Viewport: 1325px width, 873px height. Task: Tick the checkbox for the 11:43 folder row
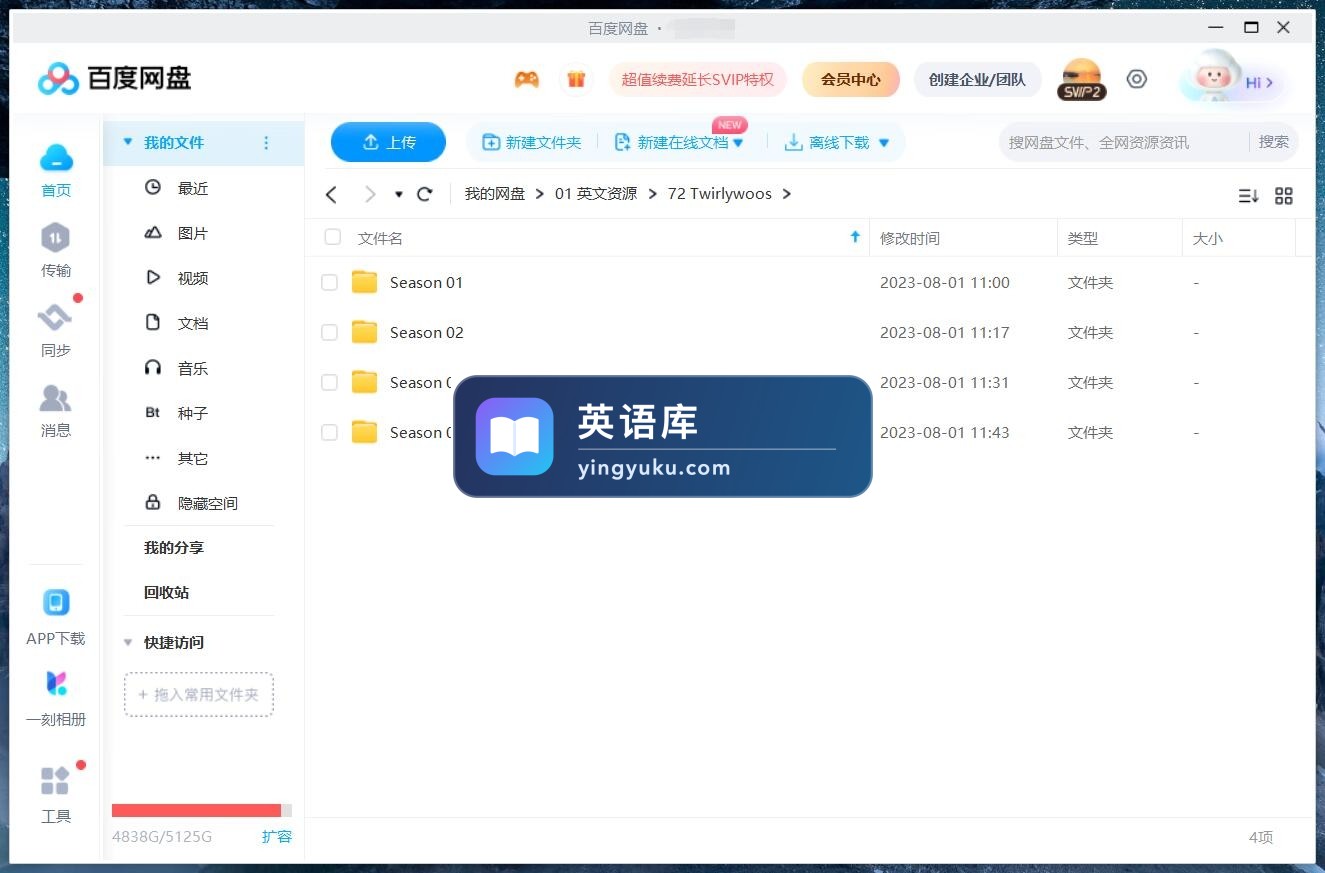(329, 432)
